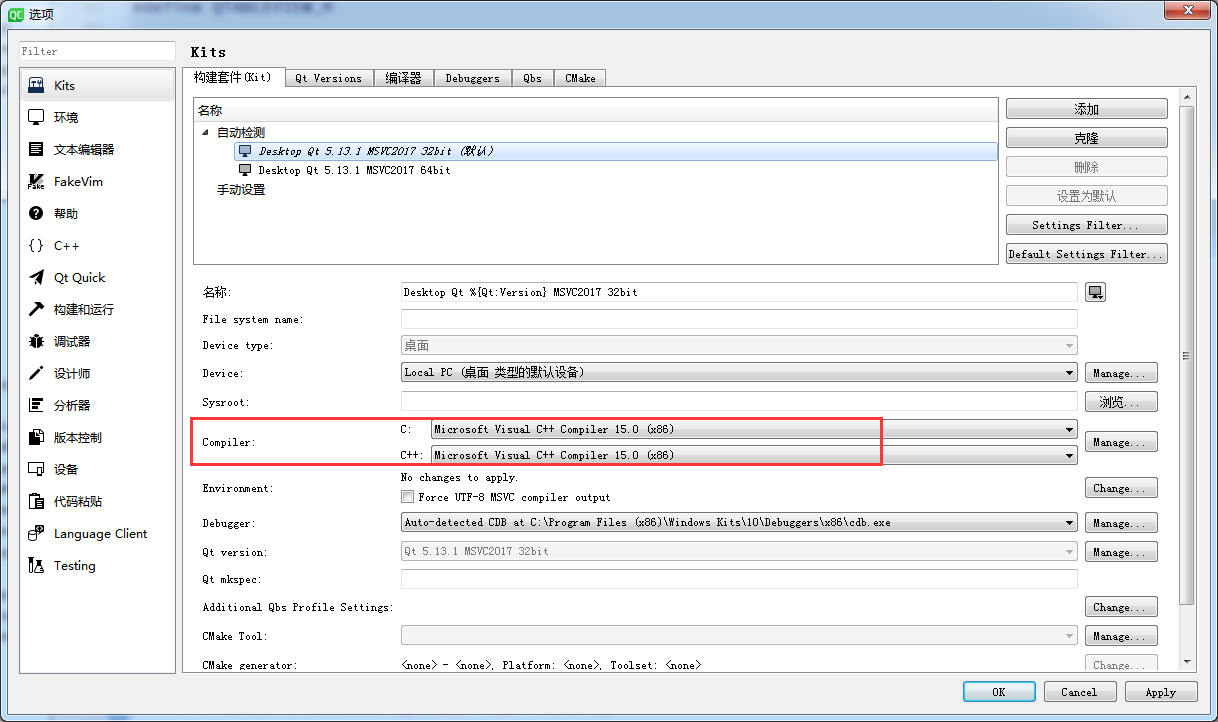Open Settings Filter dialog
Image resolution: width=1218 pixels, height=722 pixels.
[x=1087, y=225]
